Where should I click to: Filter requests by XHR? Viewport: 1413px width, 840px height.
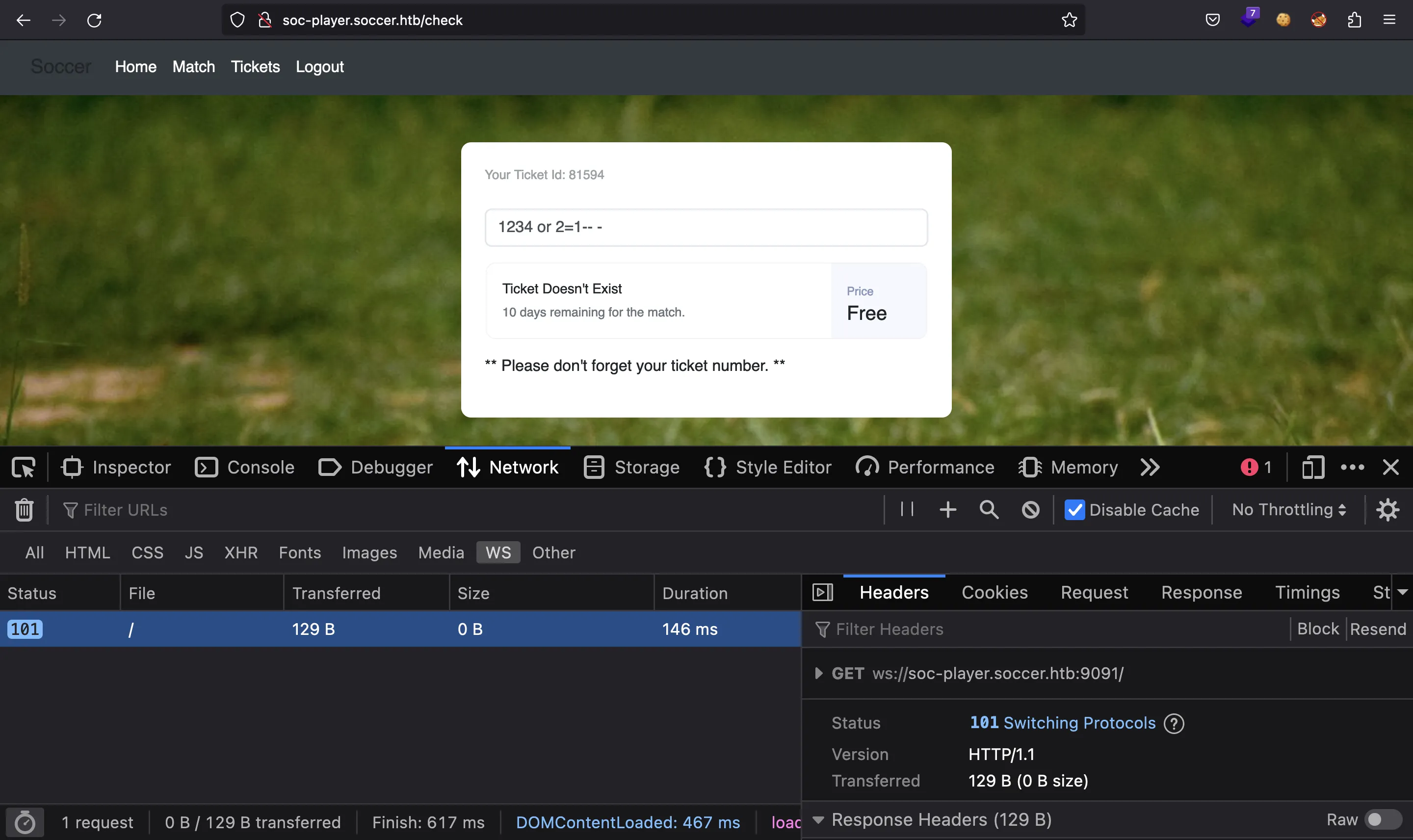tap(240, 552)
